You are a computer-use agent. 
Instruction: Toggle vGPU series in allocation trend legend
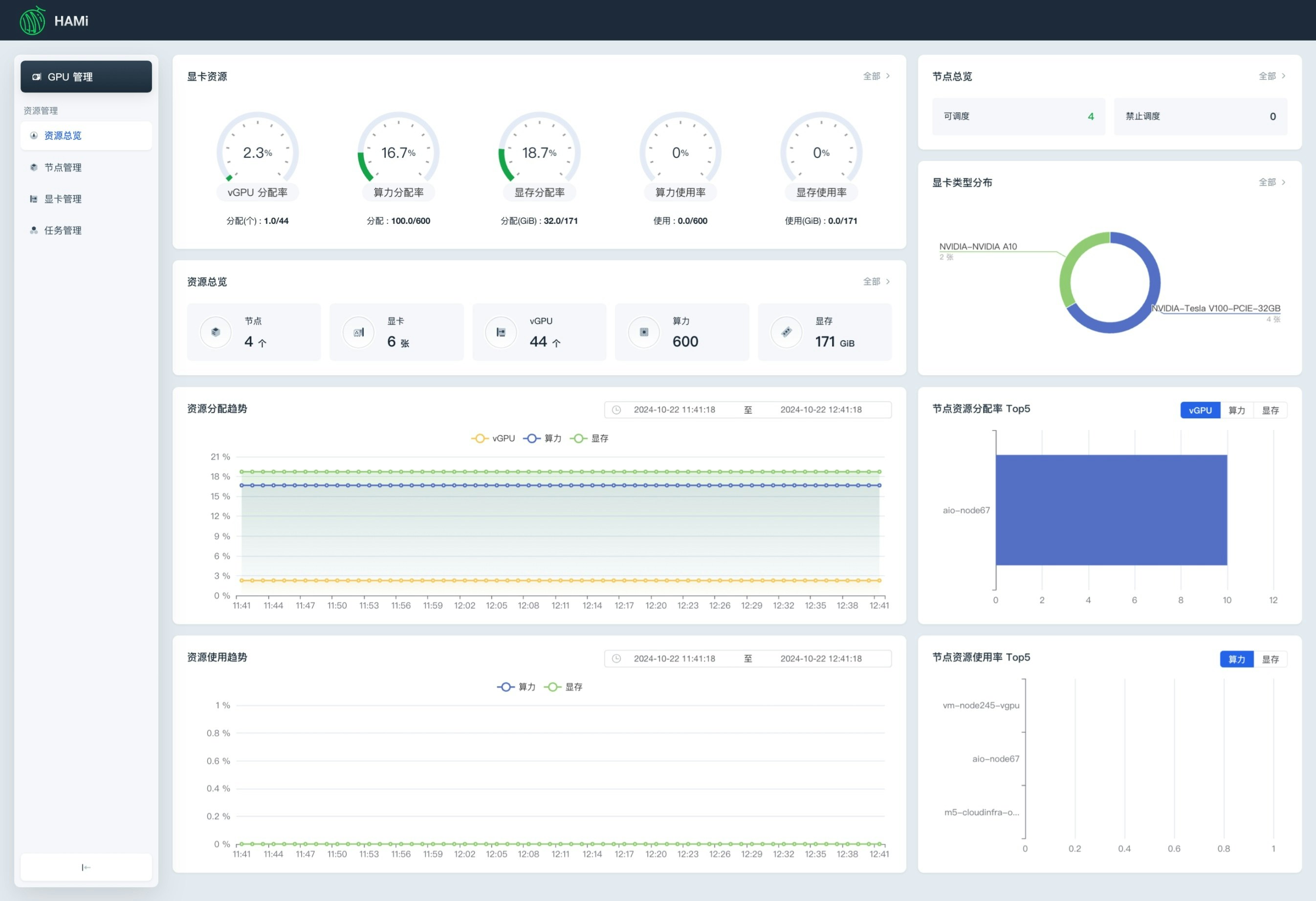tap(493, 439)
